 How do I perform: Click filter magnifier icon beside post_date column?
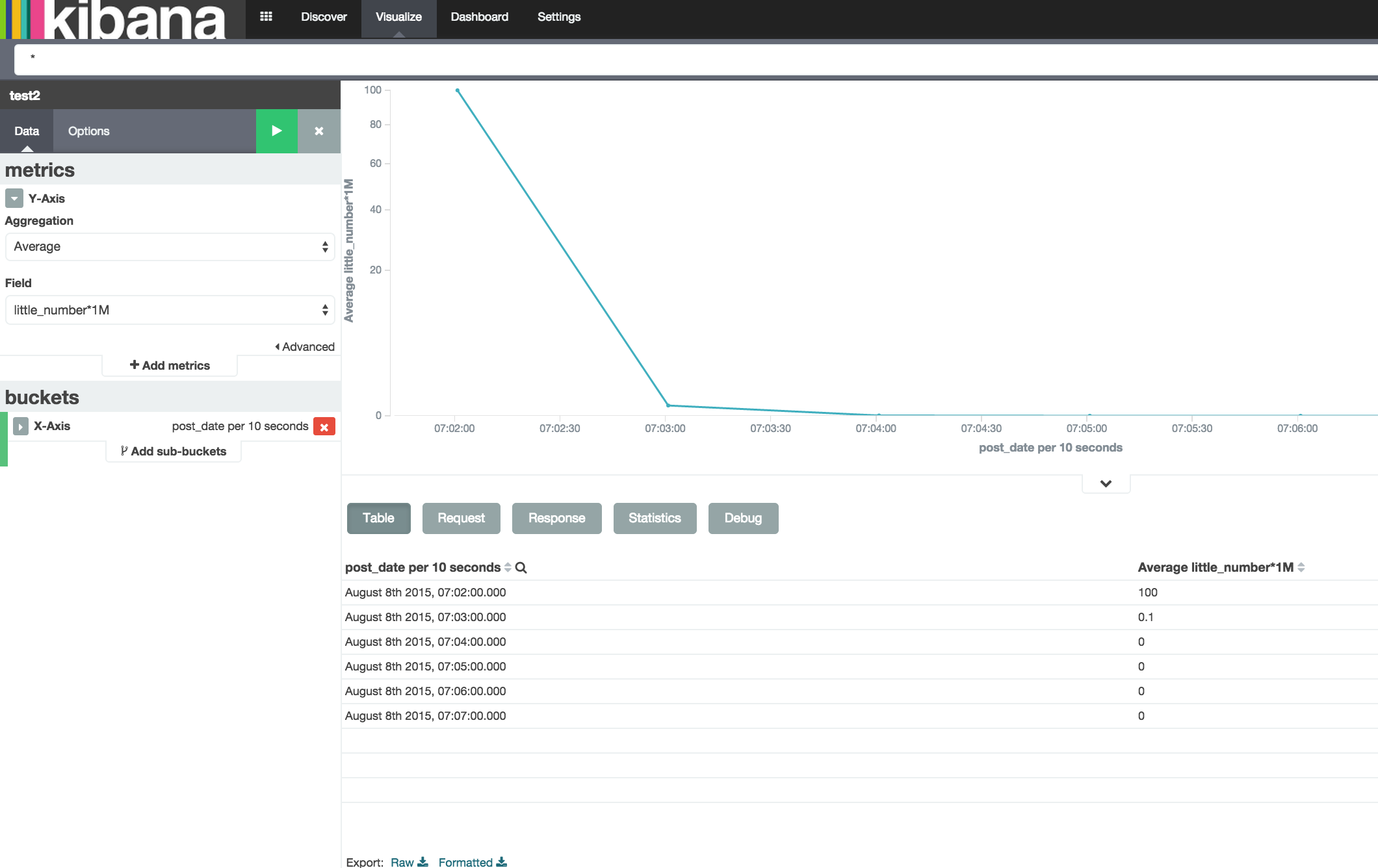pyautogui.click(x=521, y=568)
